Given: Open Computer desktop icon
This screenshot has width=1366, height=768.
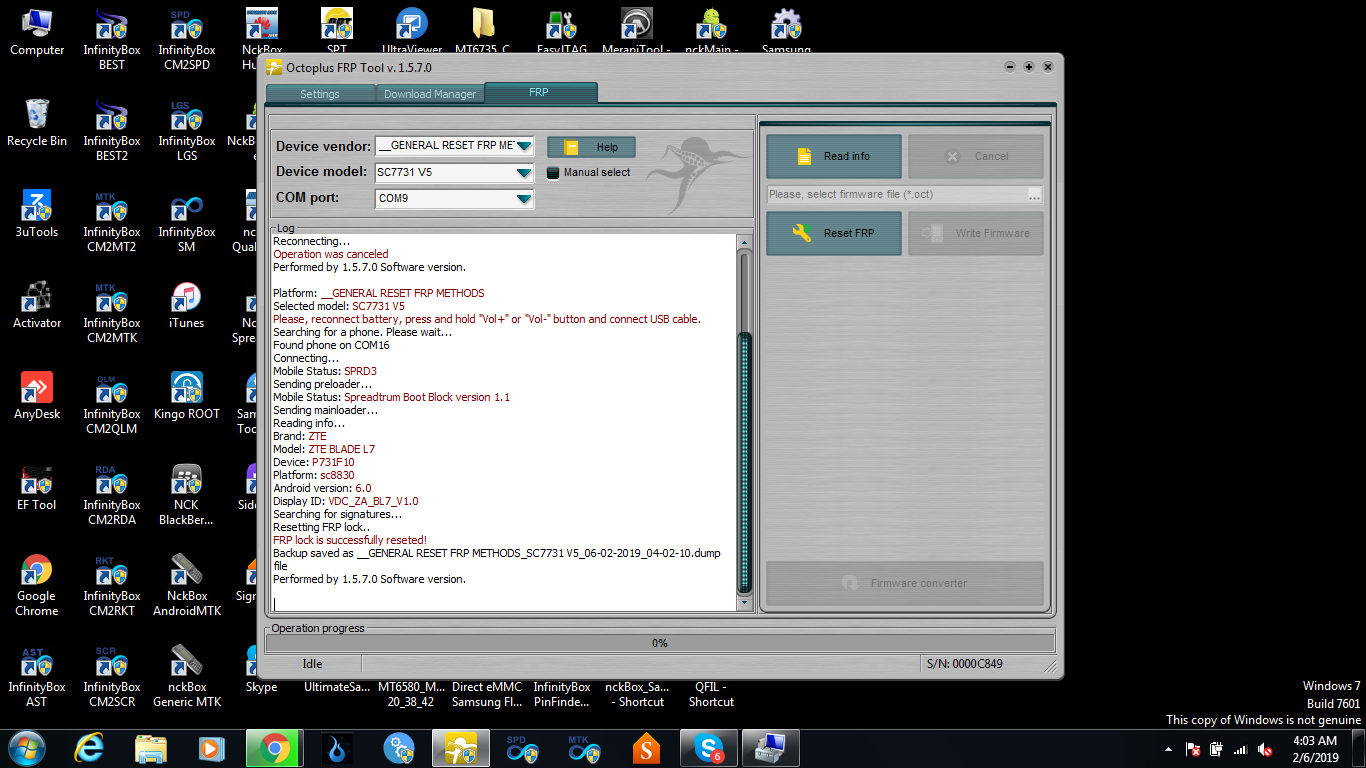Looking at the screenshot, I should pos(37,32).
